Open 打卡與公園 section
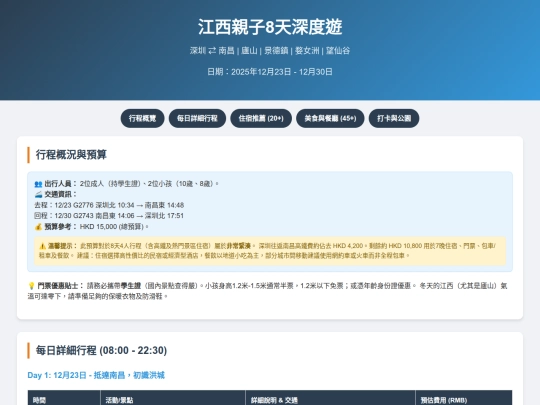 click(394, 118)
